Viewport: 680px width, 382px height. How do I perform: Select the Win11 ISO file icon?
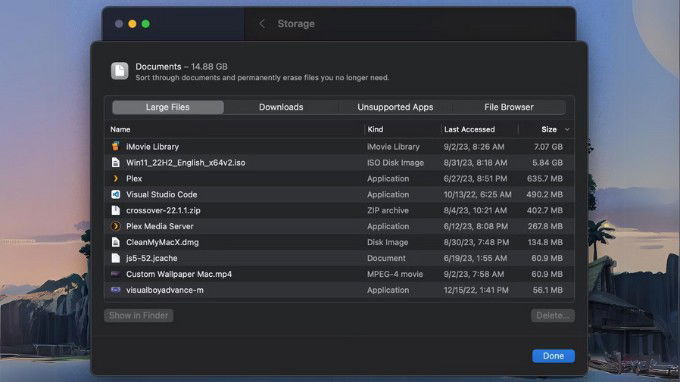coord(115,163)
